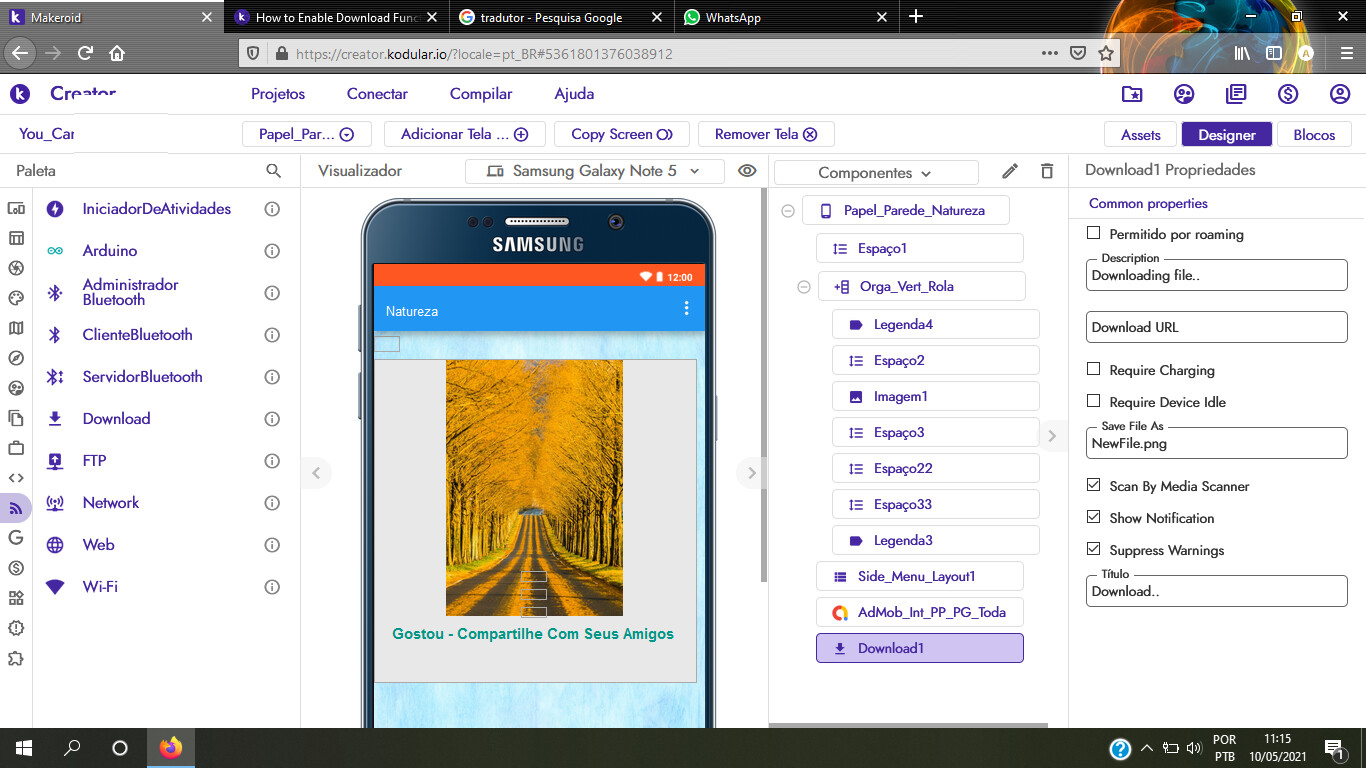This screenshot has height=768, width=1366.
Task: Delete component using the trash icon
Action: tap(1047, 171)
